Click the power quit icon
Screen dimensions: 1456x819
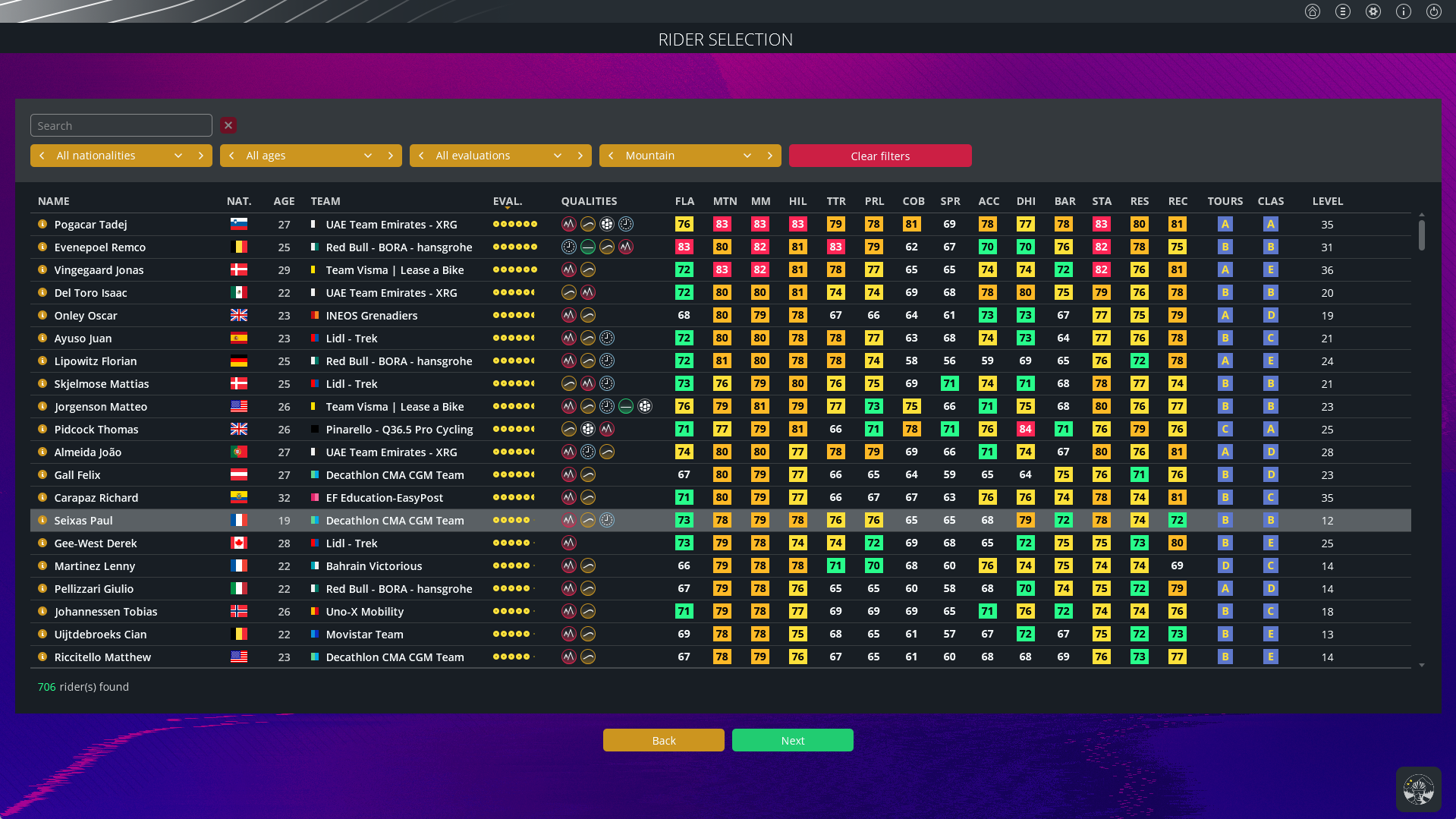pyautogui.click(x=1434, y=11)
